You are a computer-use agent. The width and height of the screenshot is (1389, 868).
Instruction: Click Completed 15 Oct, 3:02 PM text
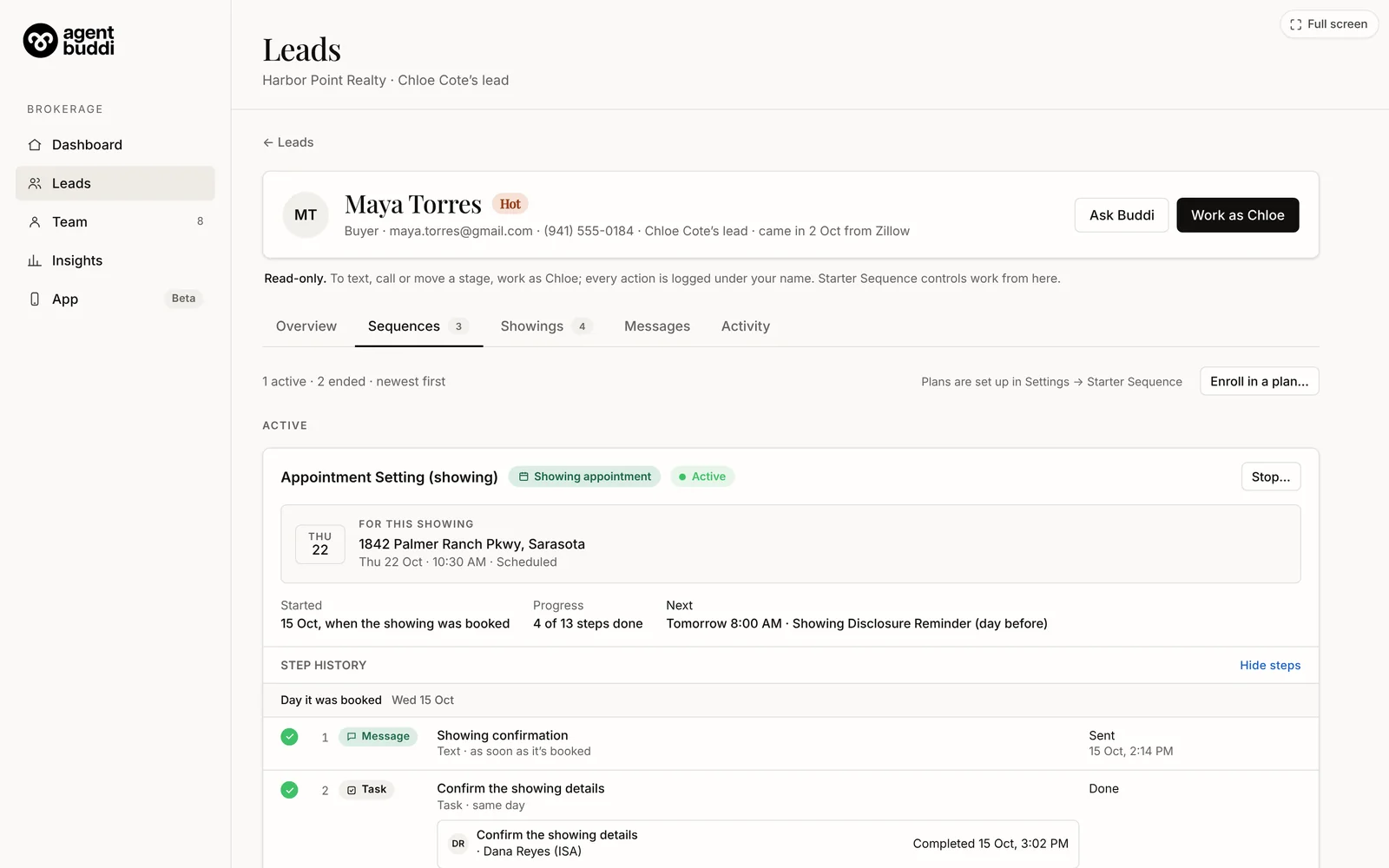[x=991, y=844]
